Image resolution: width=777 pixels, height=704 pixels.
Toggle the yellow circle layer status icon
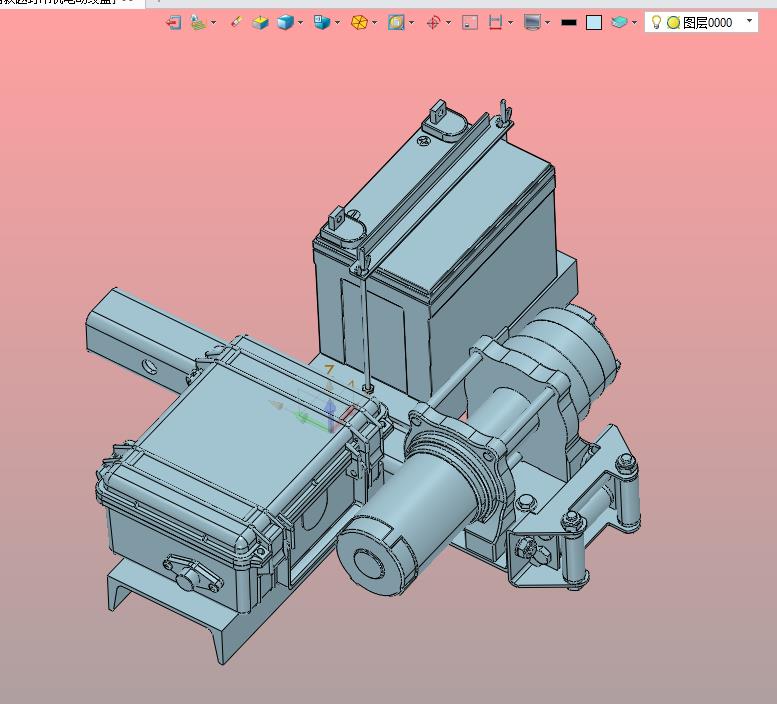point(673,22)
